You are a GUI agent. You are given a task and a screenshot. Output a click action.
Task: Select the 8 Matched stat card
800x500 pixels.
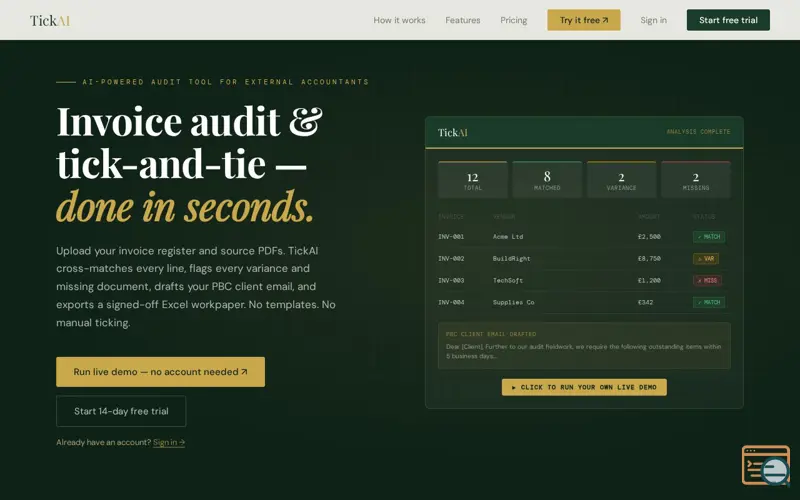tap(547, 180)
